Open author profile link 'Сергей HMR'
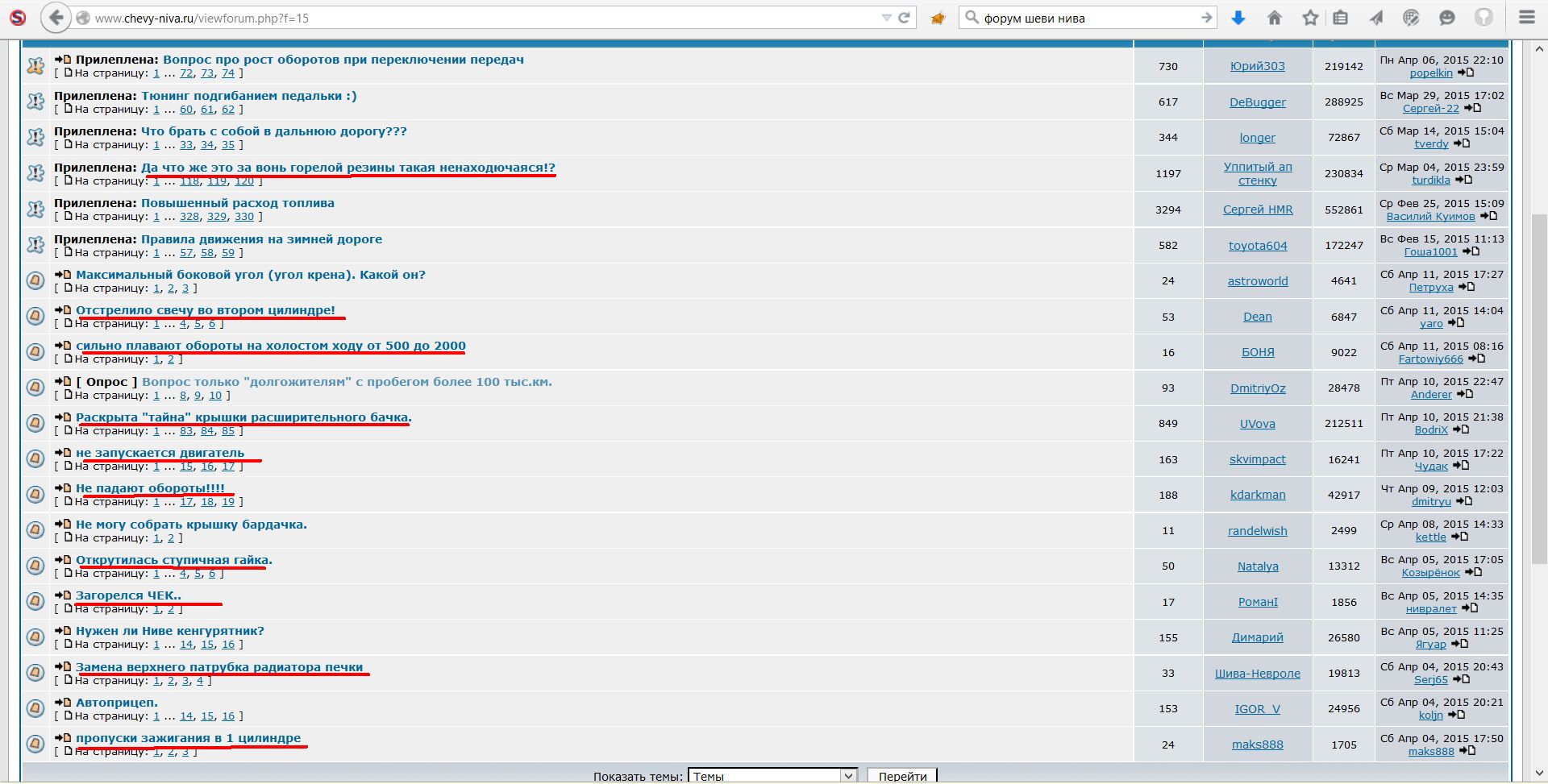The width and height of the screenshot is (1548, 784). point(1257,209)
